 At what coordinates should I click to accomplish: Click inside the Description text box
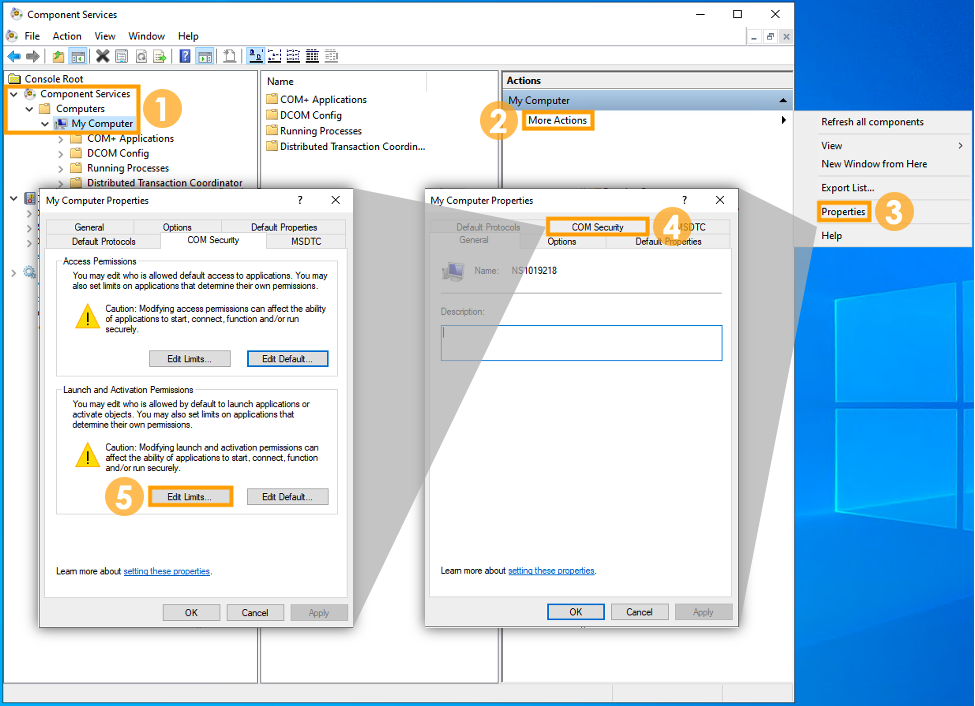point(581,343)
